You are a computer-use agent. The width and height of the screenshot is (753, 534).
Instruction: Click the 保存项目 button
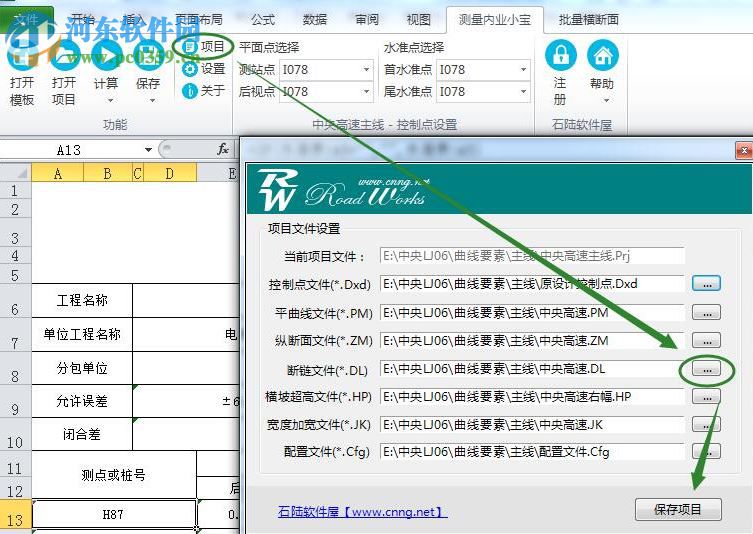pos(678,509)
